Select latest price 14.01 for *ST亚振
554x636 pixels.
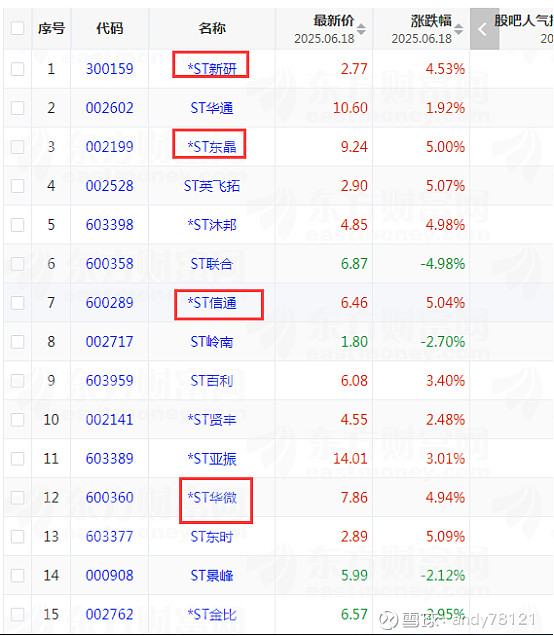[x=350, y=458]
